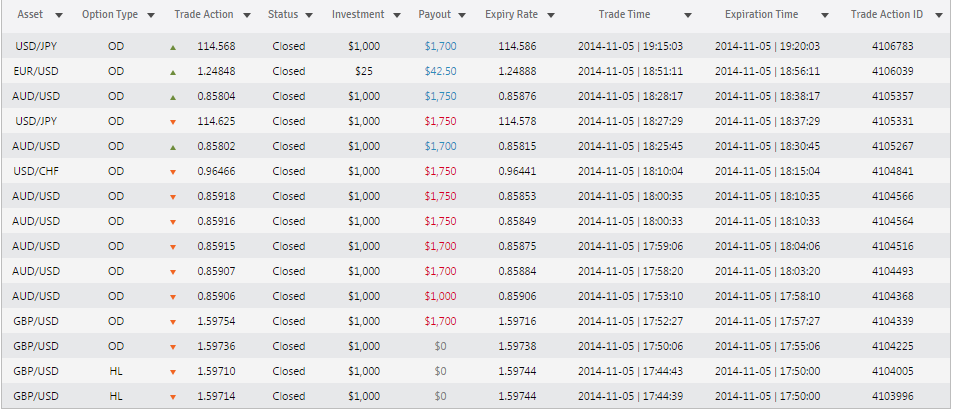Select the Trade Action ID 4104841 cell
Image resolution: width=973 pixels, height=417 pixels.
click(892, 171)
